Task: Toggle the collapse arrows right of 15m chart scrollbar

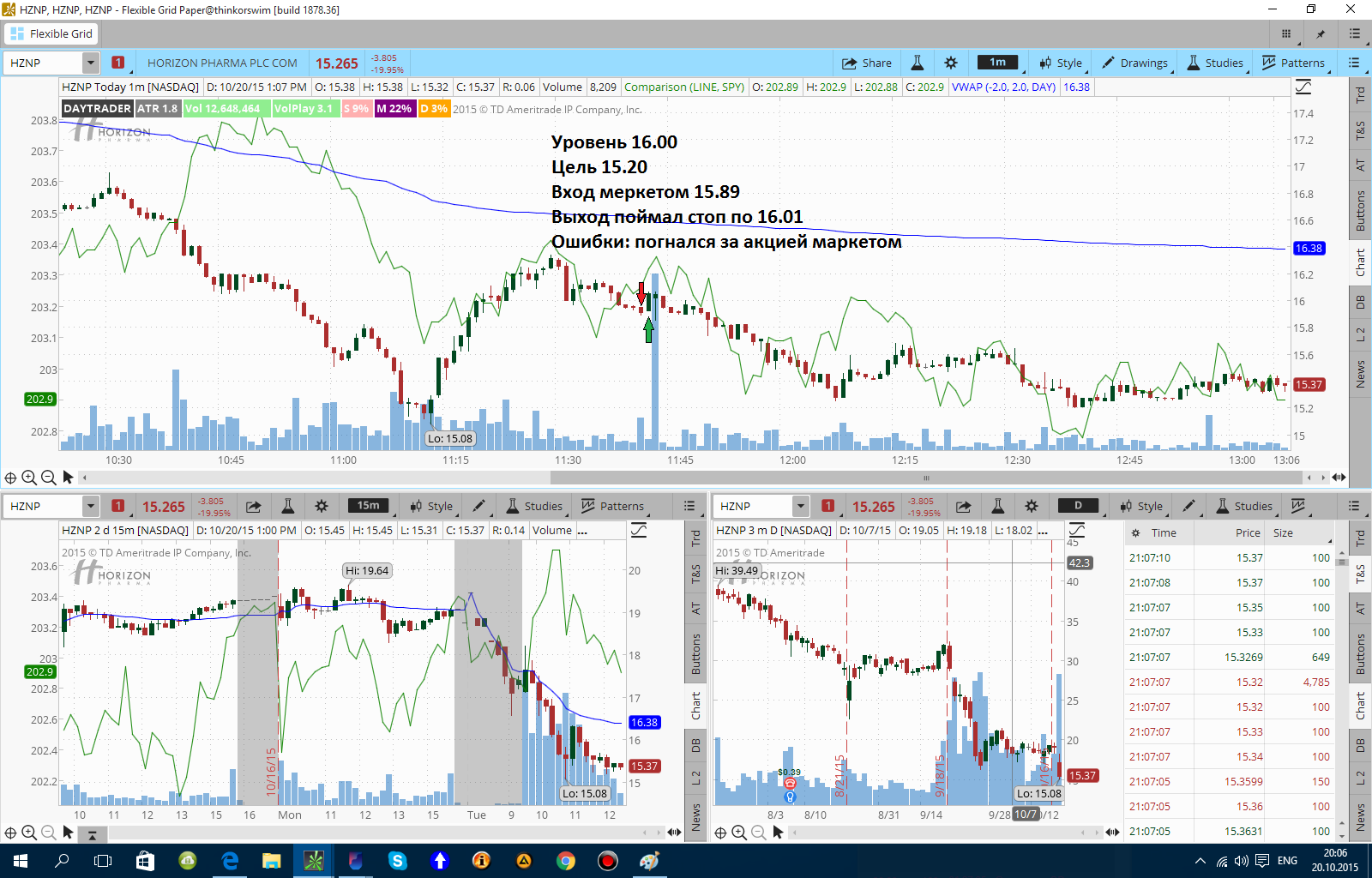Action: click(x=674, y=833)
